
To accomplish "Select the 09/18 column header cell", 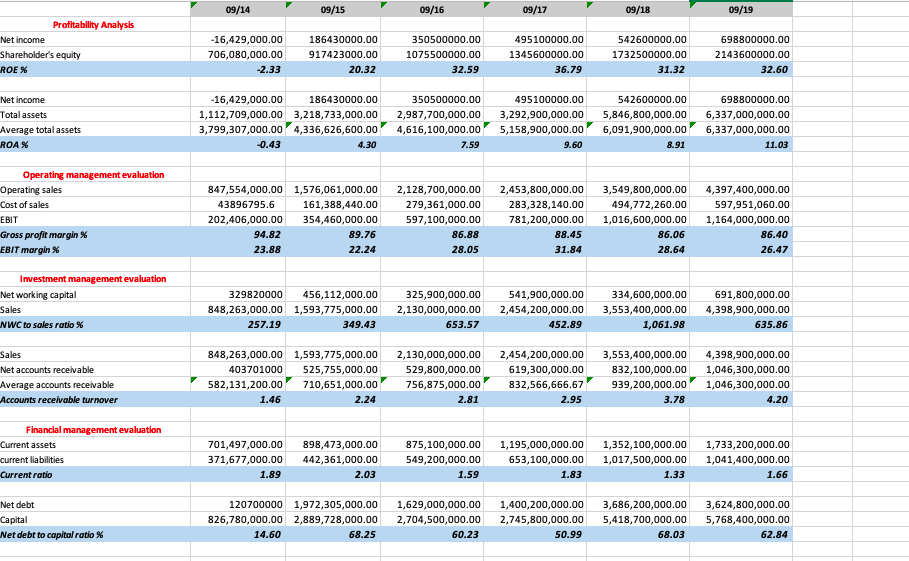I will click(638, 9).
